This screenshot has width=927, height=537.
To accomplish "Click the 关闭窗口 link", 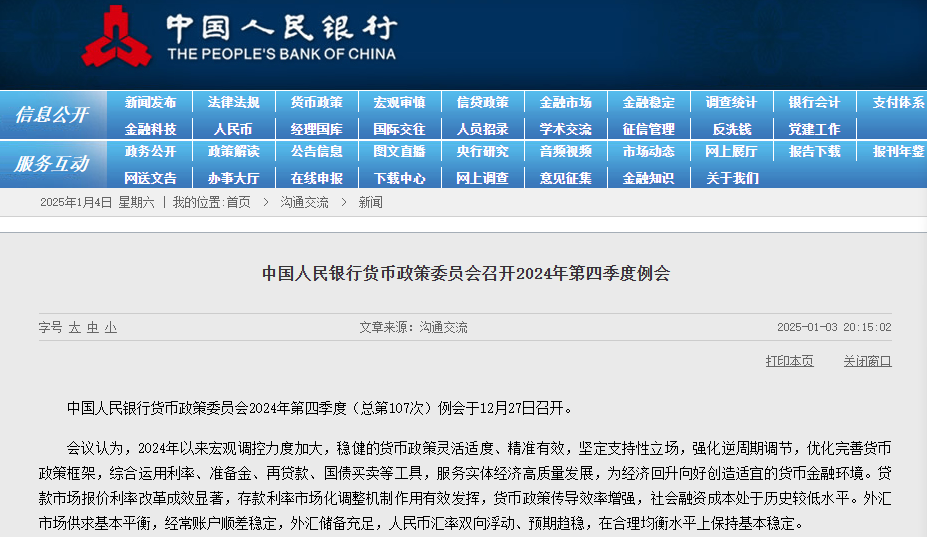I will tap(867, 361).
